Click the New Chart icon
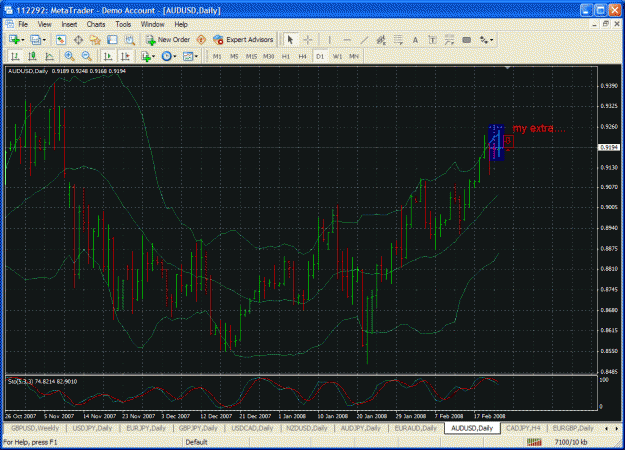The height and width of the screenshot is (450, 625). (14, 39)
